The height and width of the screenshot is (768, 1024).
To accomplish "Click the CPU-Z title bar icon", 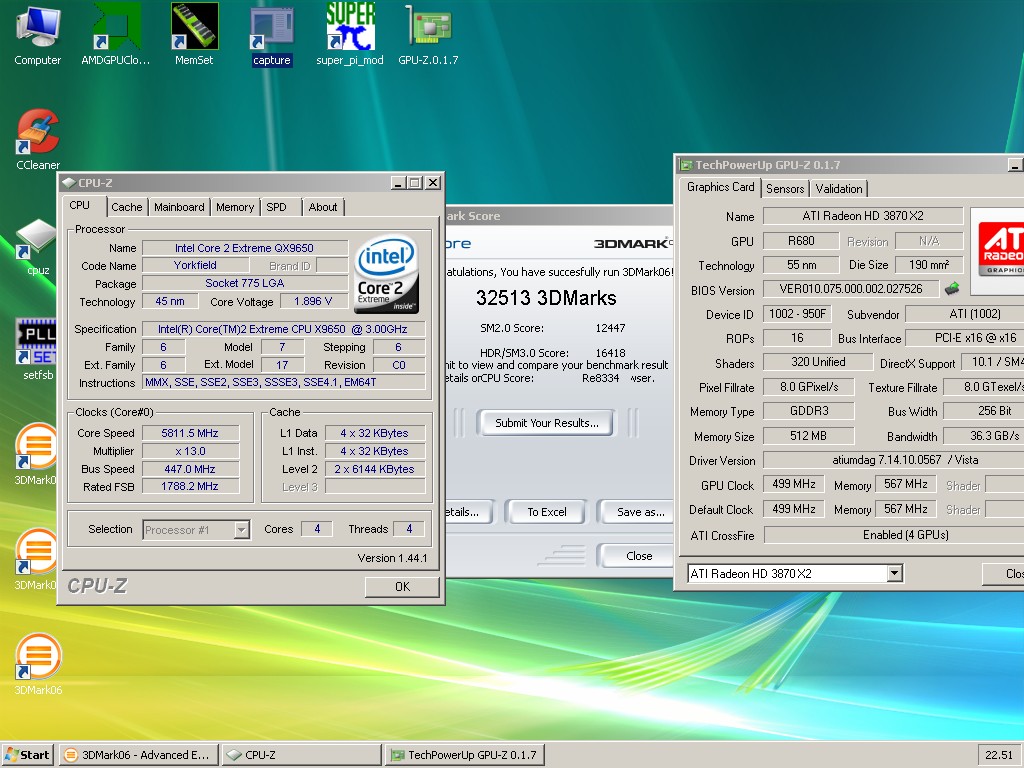I will [69, 183].
